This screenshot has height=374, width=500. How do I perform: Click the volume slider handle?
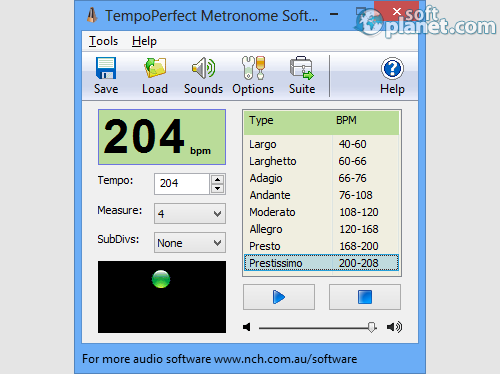pyautogui.click(x=371, y=327)
